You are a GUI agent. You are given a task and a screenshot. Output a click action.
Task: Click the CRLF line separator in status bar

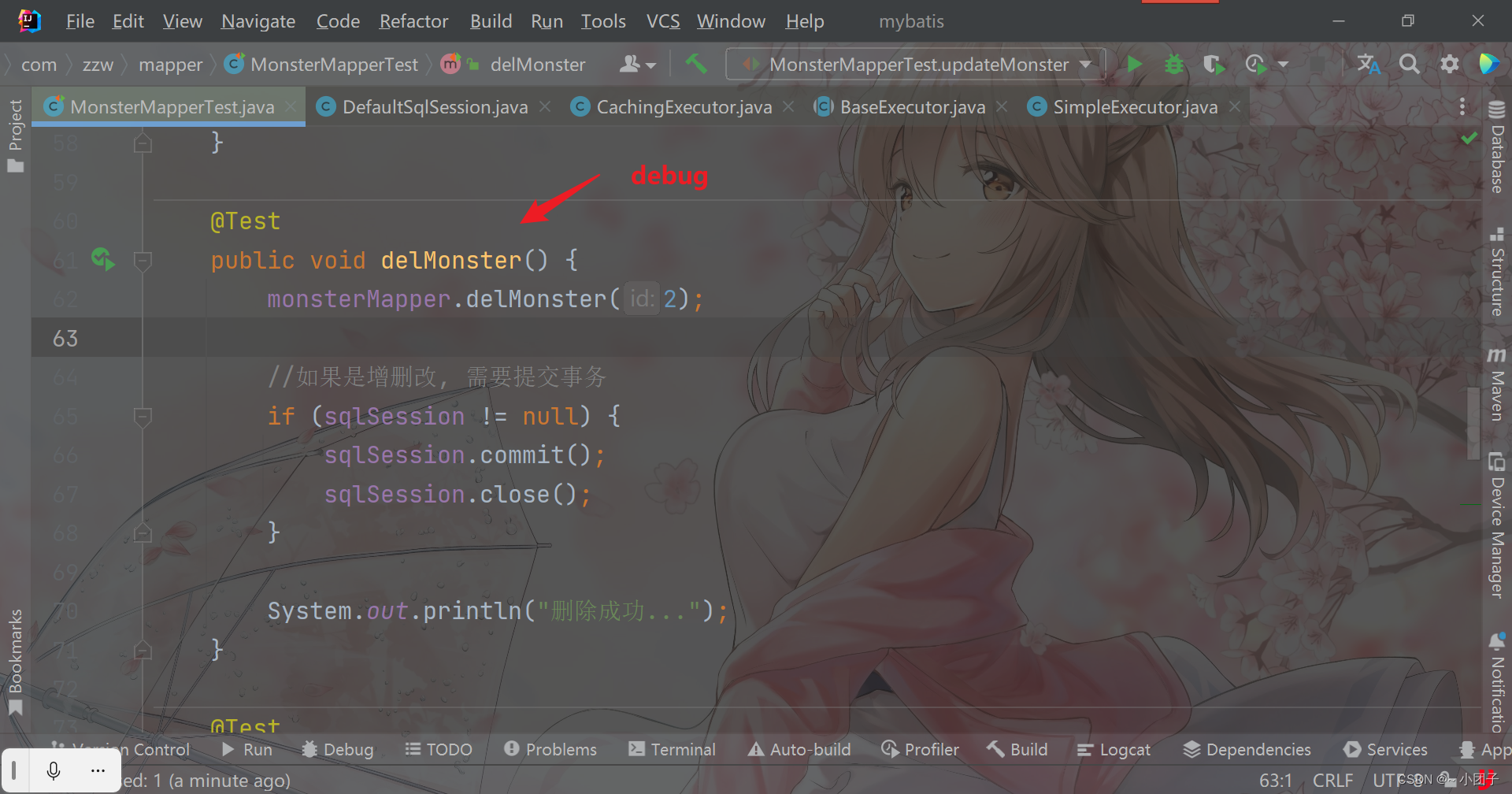(1332, 780)
